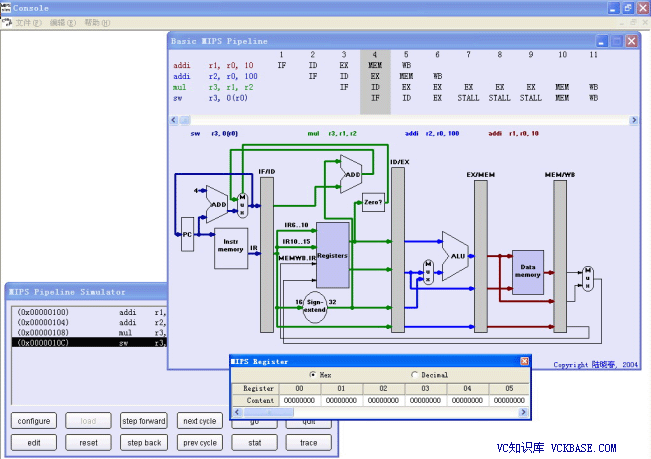The width and height of the screenshot is (651, 459).
Task: Click the Console application icon
Action: [x=5, y=8]
